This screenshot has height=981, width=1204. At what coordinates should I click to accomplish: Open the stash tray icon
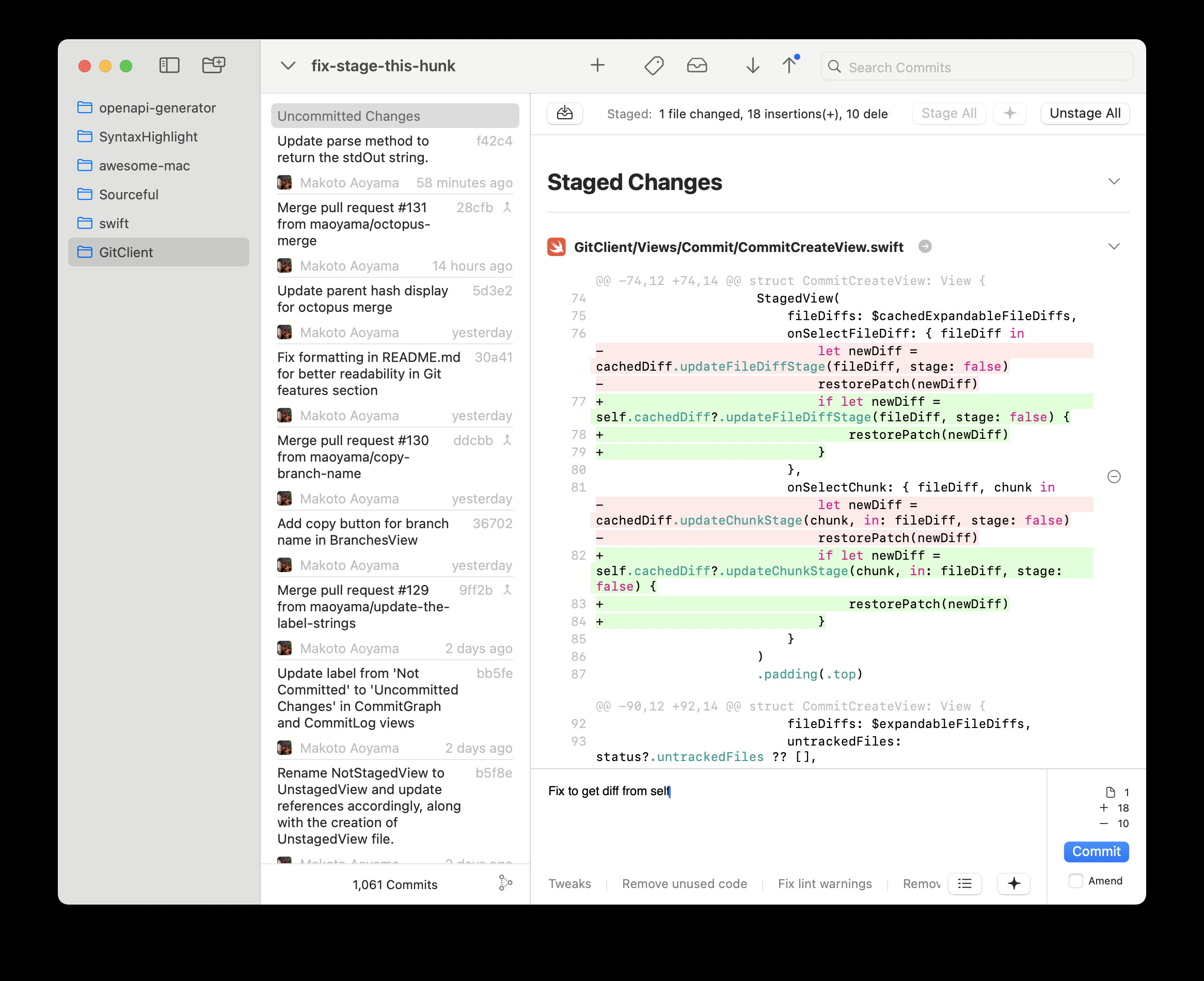(696, 66)
